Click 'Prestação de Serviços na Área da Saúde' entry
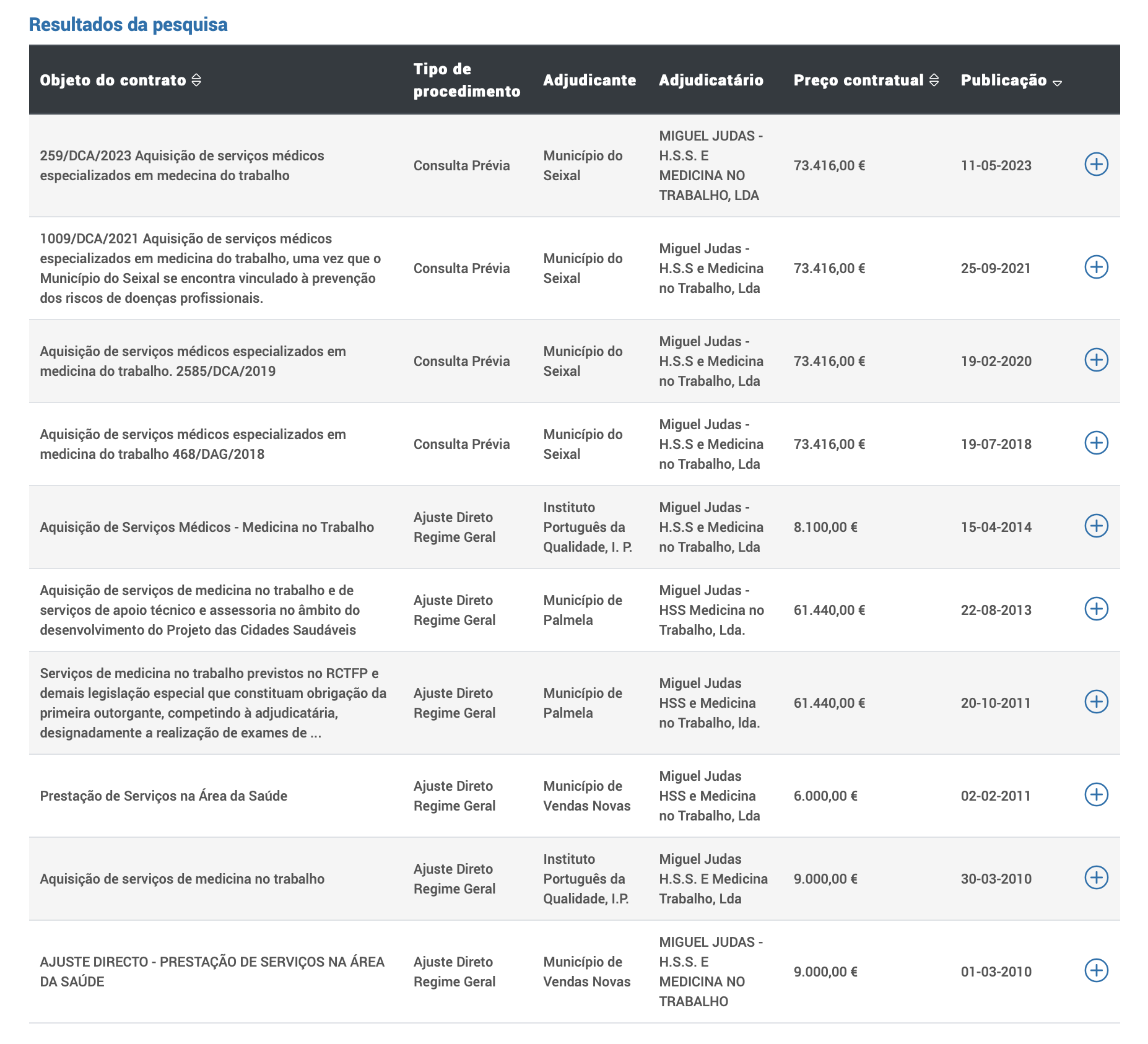Viewport: 1148px width, 1044px height. pyautogui.click(x=163, y=796)
